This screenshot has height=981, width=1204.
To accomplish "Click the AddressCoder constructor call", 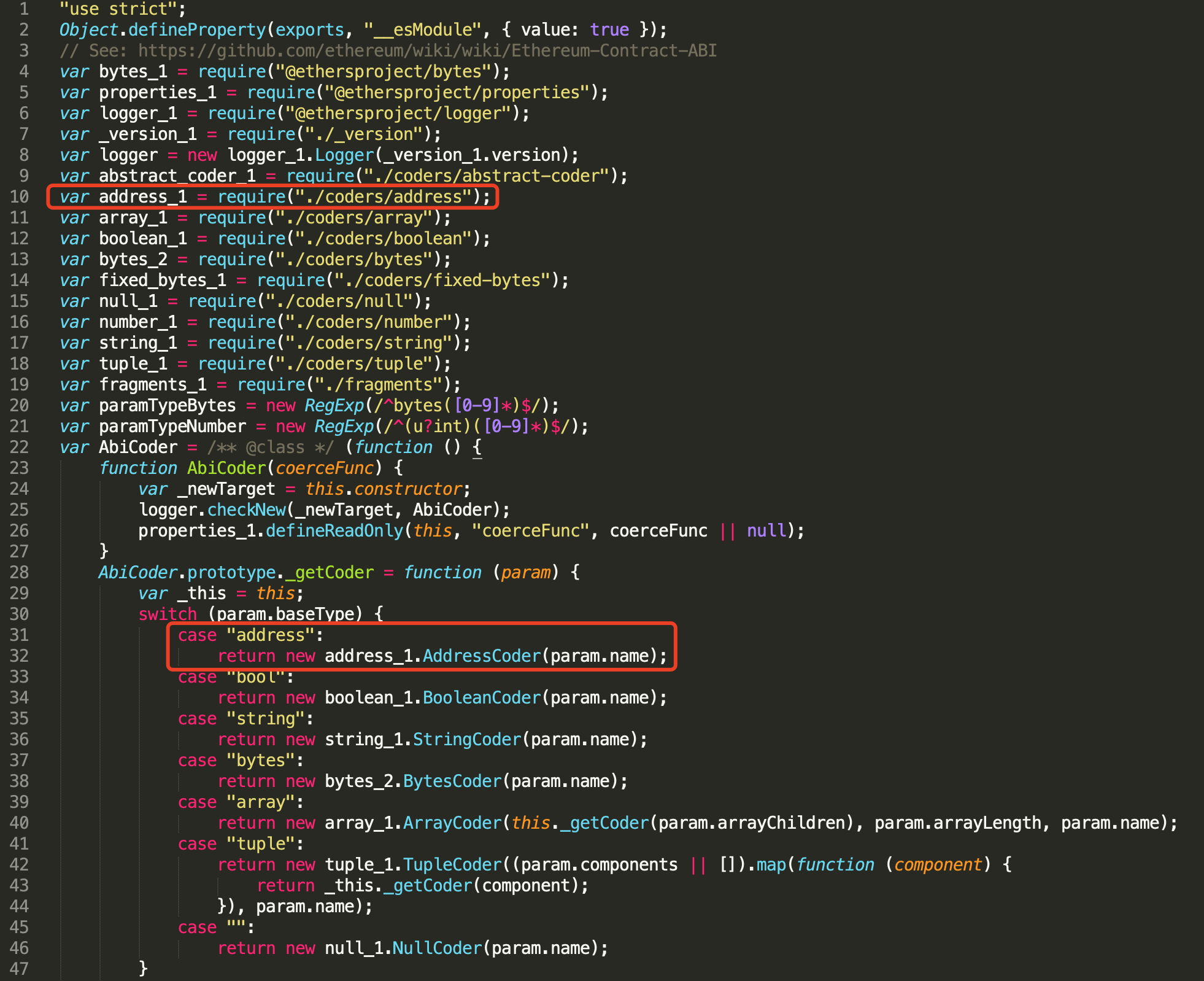I will [482, 656].
